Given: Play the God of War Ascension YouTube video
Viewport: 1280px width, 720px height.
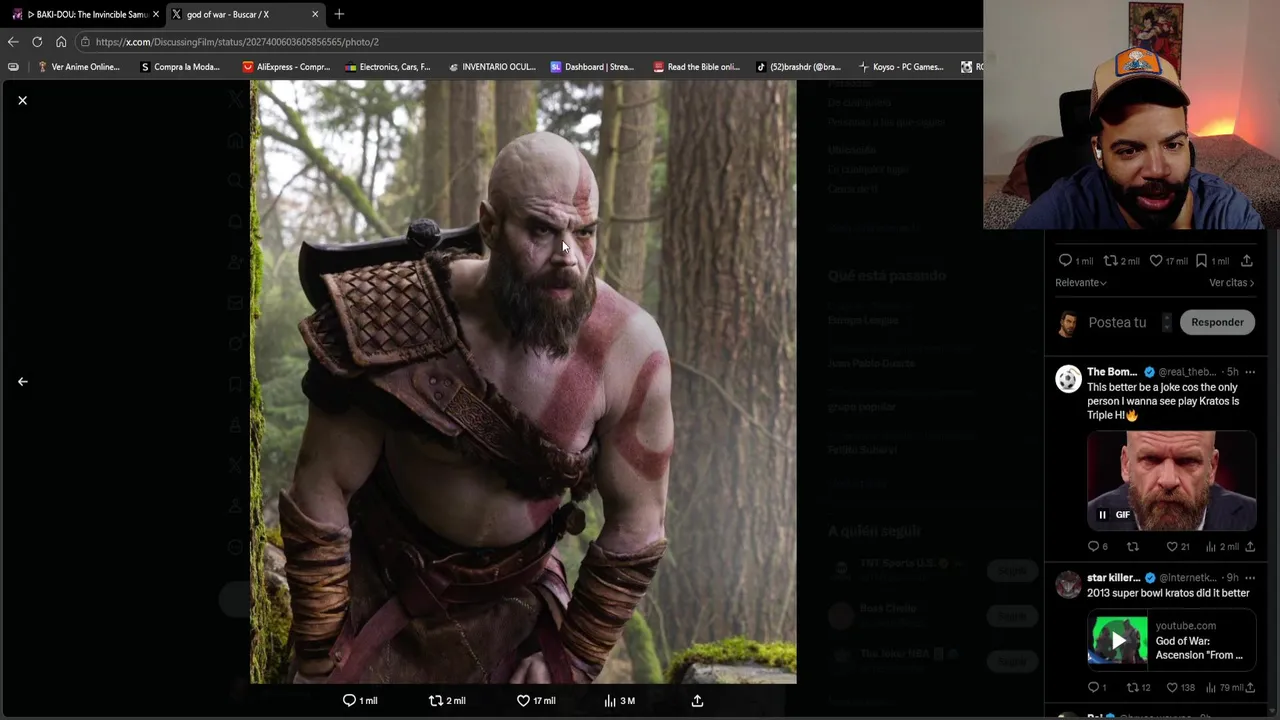Looking at the screenshot, I should [x=1118, y=640].
